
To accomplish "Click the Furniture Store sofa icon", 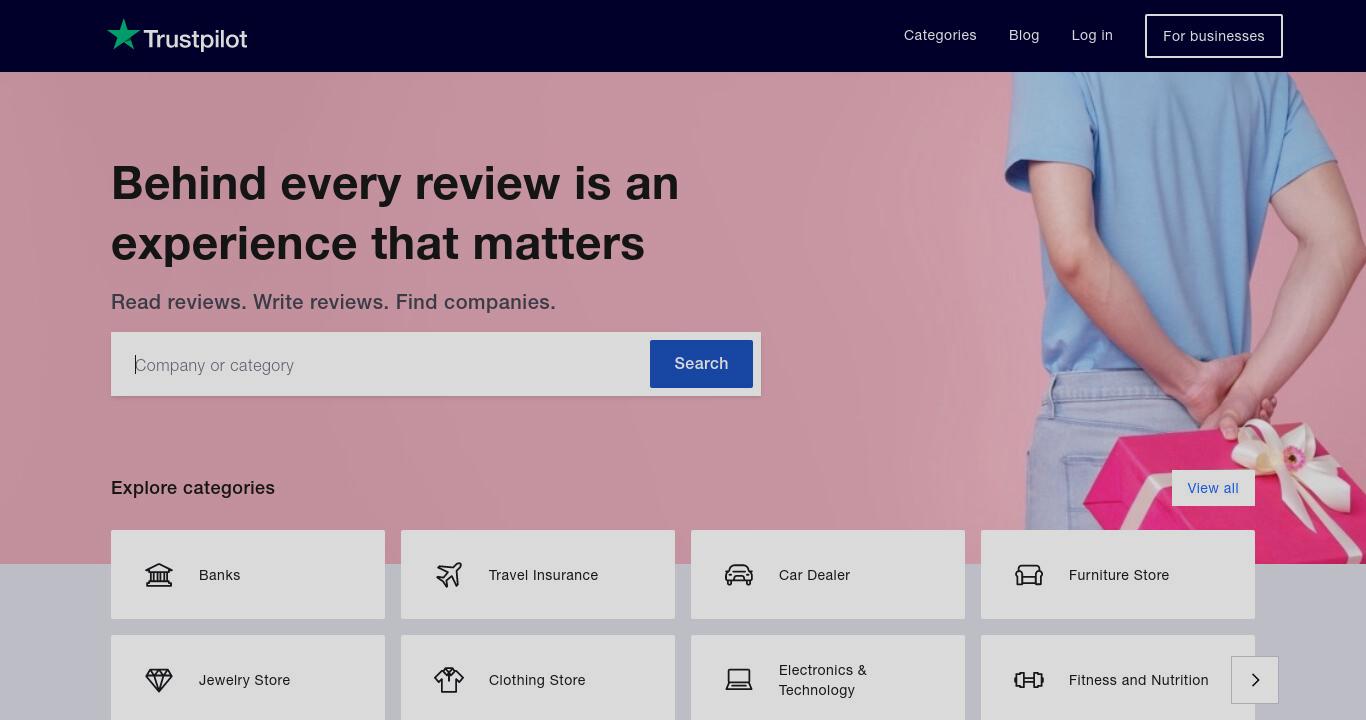I will point(1029,575).
